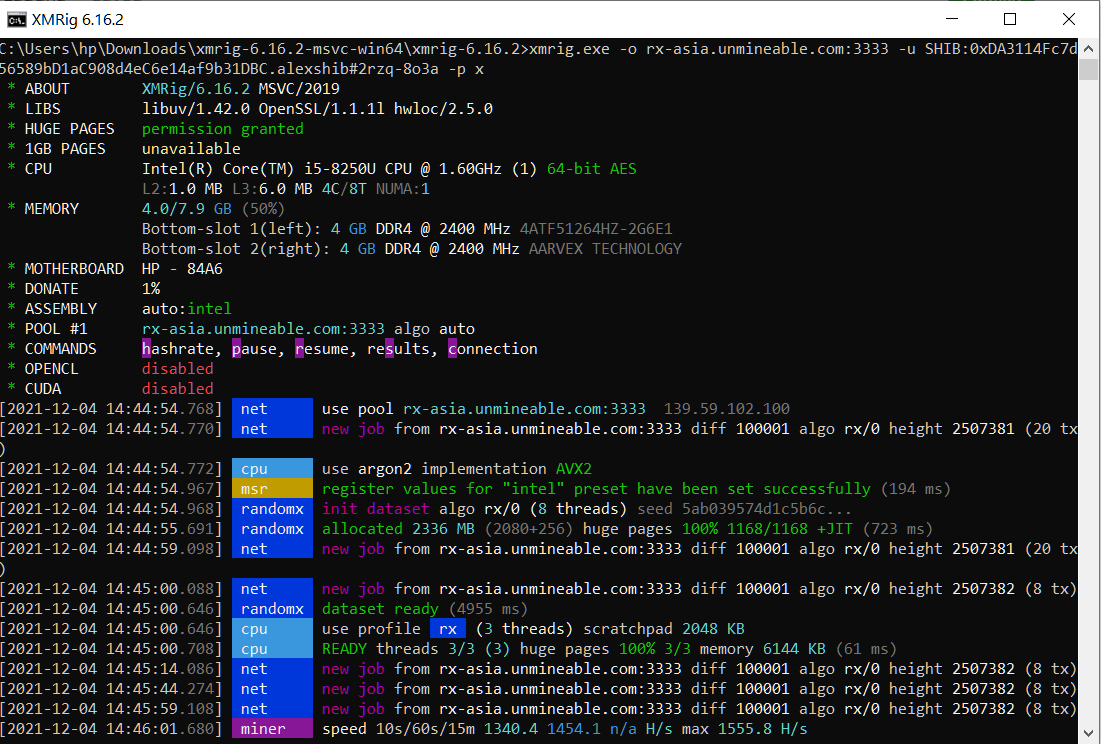Click the purple 'miner' tag

click(x=272, y=729)
